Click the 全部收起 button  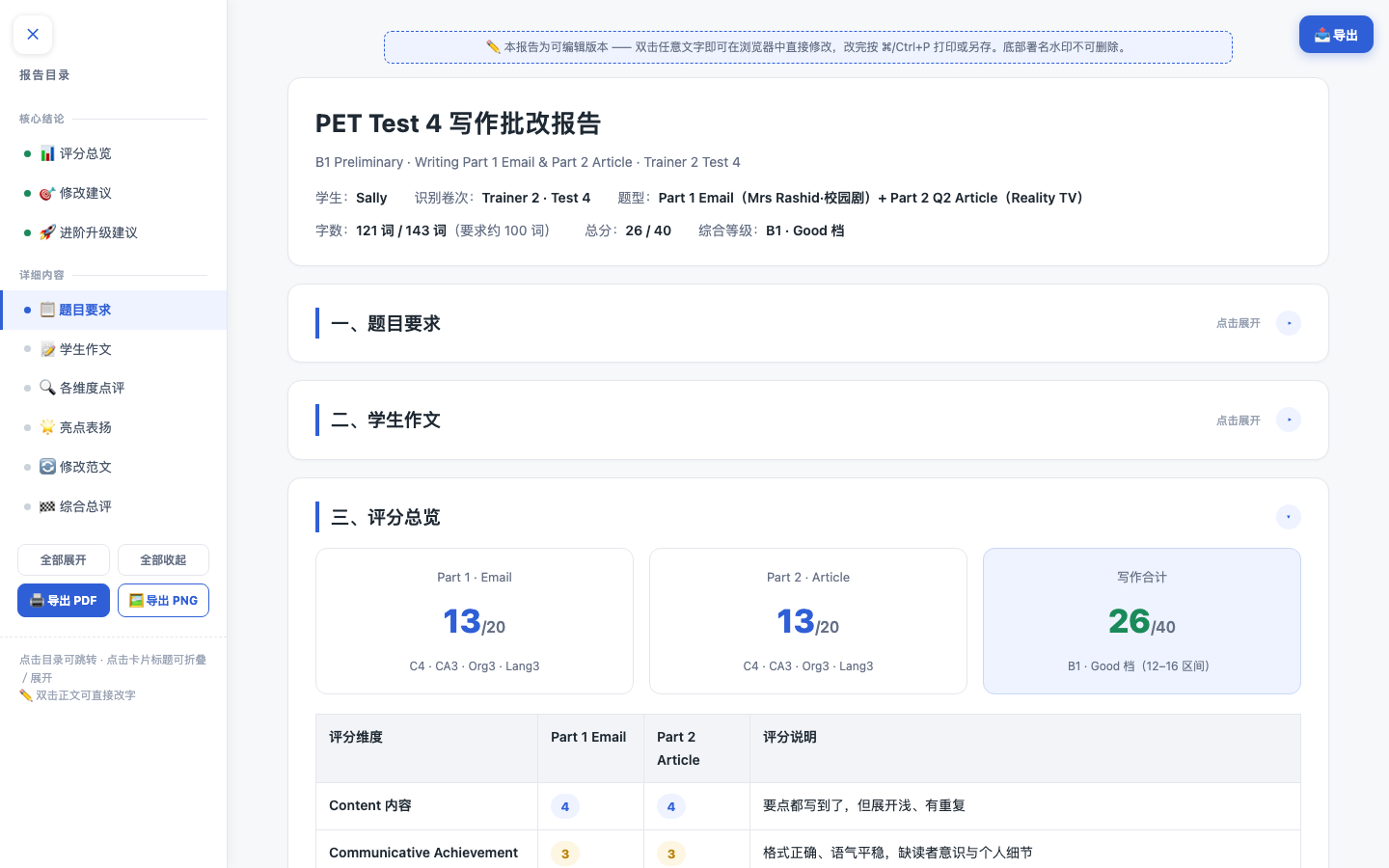pos(163,560)
